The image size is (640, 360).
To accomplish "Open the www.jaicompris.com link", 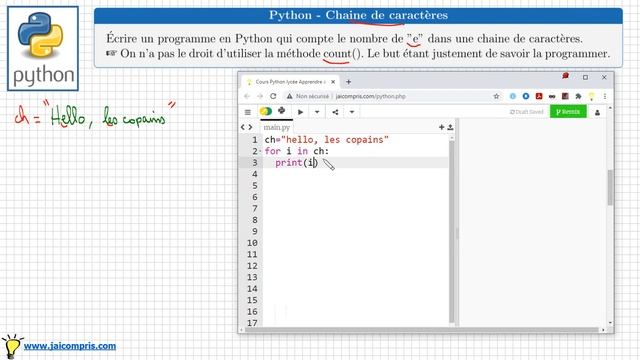I will tap(70, 346).
